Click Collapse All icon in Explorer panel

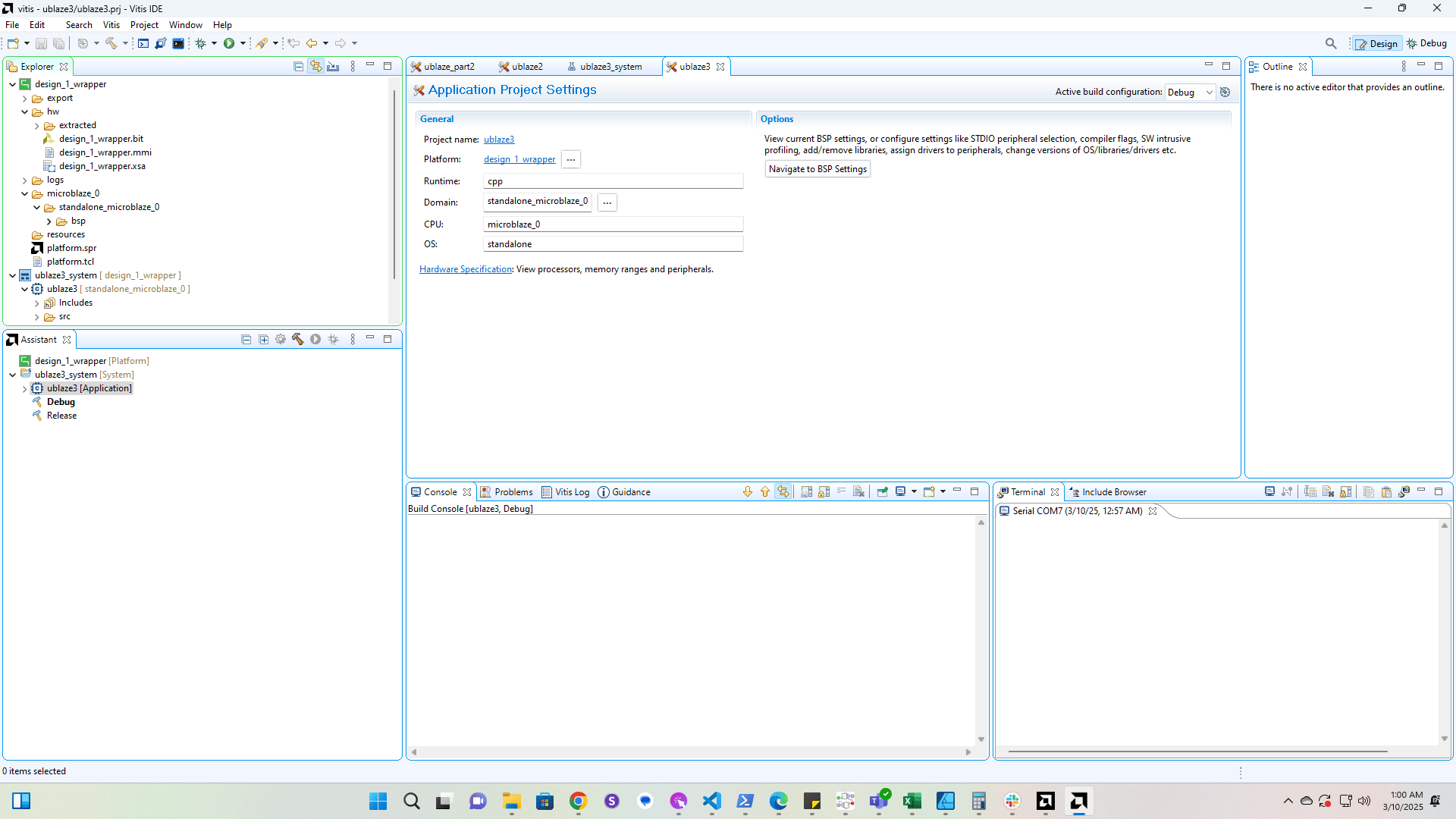[x=298, y=67]
